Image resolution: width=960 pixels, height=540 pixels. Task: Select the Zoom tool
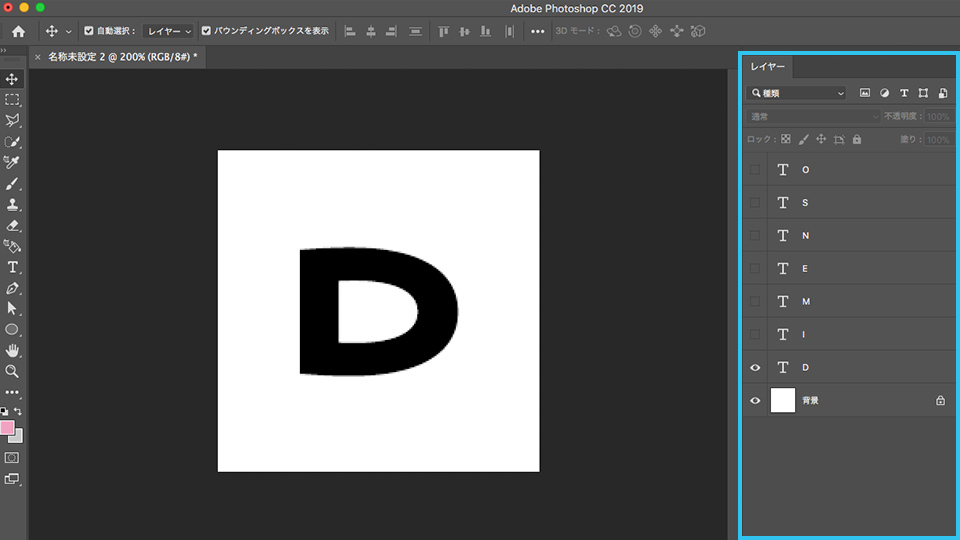tap(12, 371)
